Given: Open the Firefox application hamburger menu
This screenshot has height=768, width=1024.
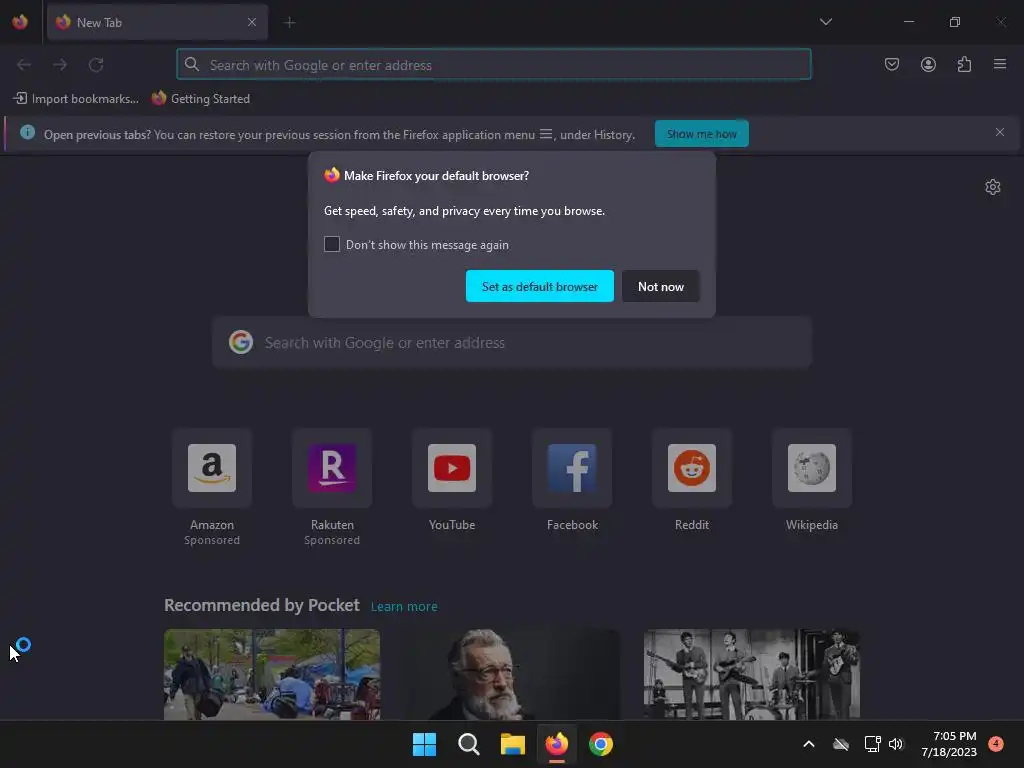Looking at the screenshot, I should pyautogui.click(x=1000, y=64).
